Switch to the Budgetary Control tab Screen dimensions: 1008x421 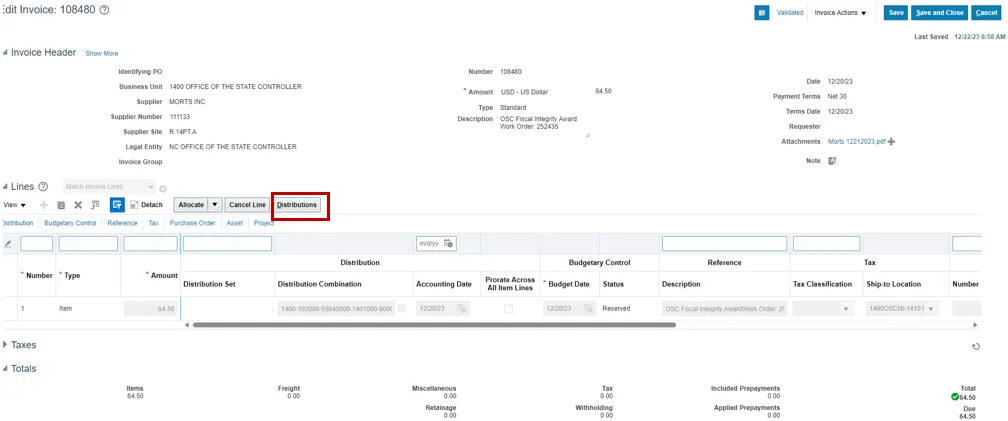click(70, 223)
